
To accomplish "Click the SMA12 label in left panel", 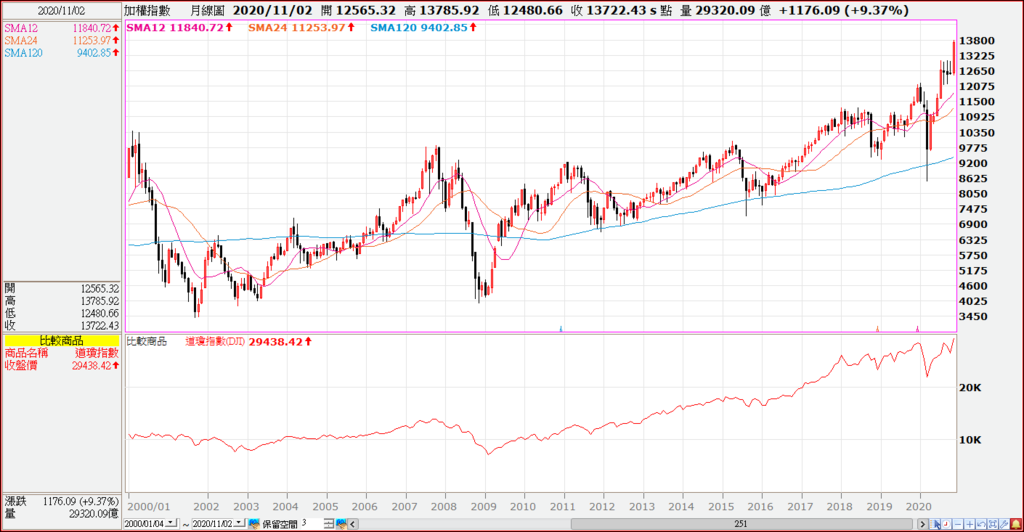I will 21,28.
